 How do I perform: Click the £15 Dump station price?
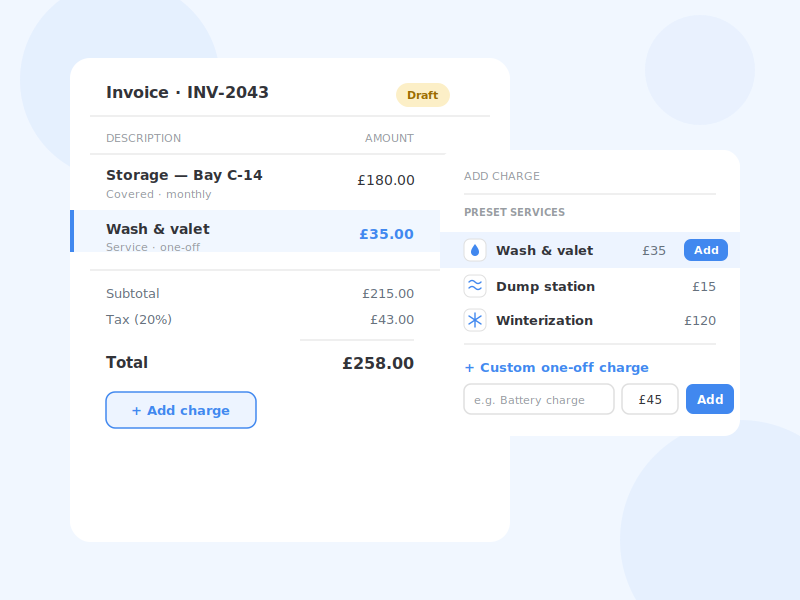click(x=704, y=287)
